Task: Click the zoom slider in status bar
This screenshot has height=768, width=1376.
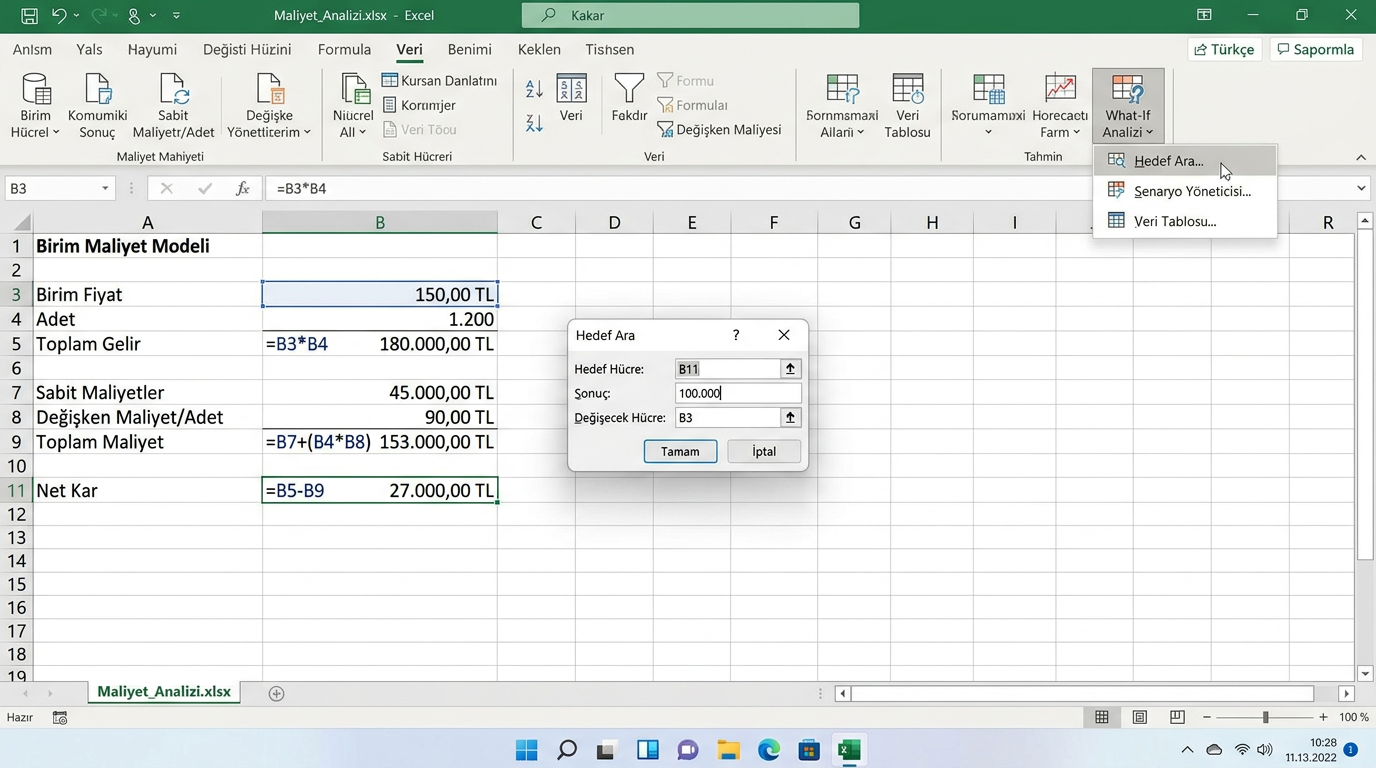Action: coord(1265,717)
